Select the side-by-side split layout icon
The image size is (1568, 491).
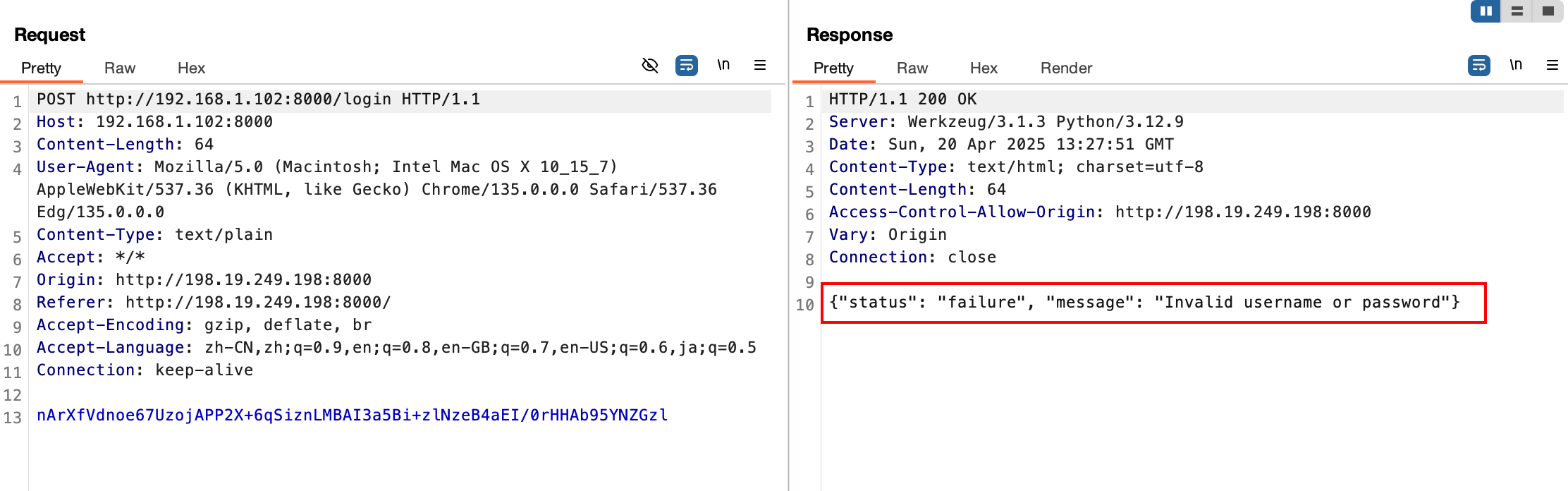tap(1486, 11)
